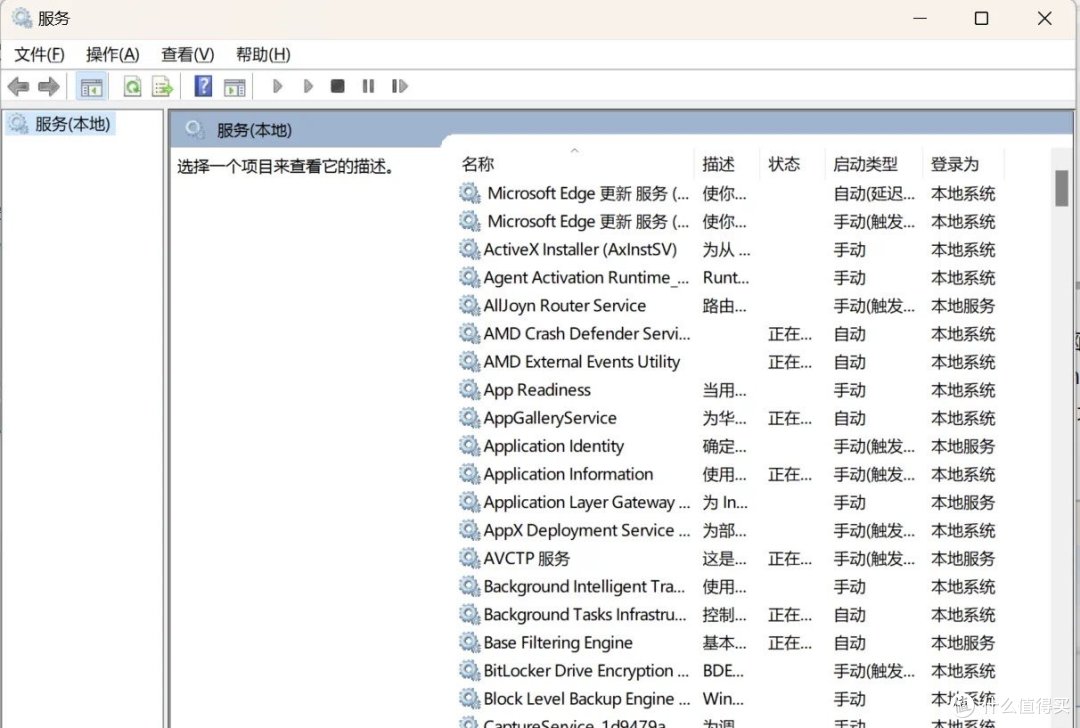Viewport: 1080px width, 728px height.
Task: Click the vertical scrollbar thumb
Action: tap(1061, 188)
